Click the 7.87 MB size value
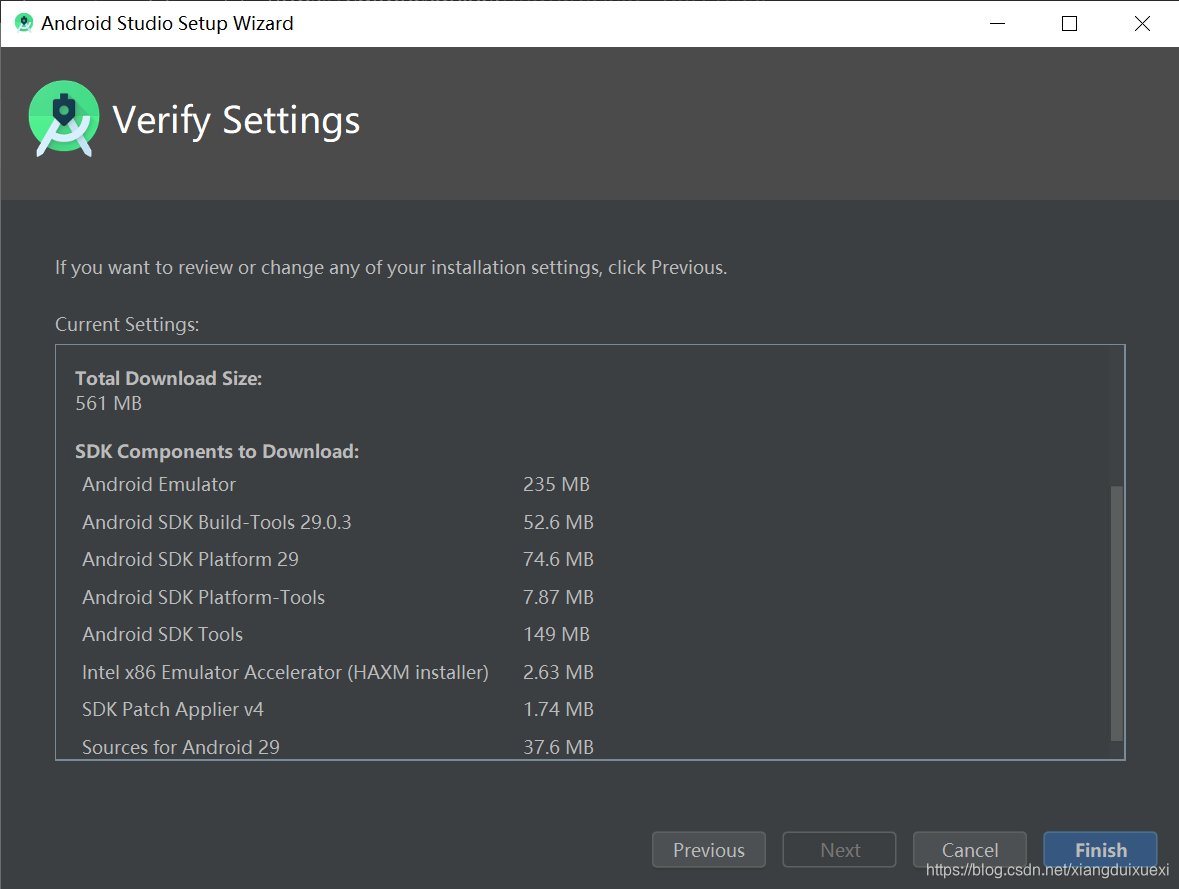The width and height of the screenshot is (1179, 889). [558, 597]
